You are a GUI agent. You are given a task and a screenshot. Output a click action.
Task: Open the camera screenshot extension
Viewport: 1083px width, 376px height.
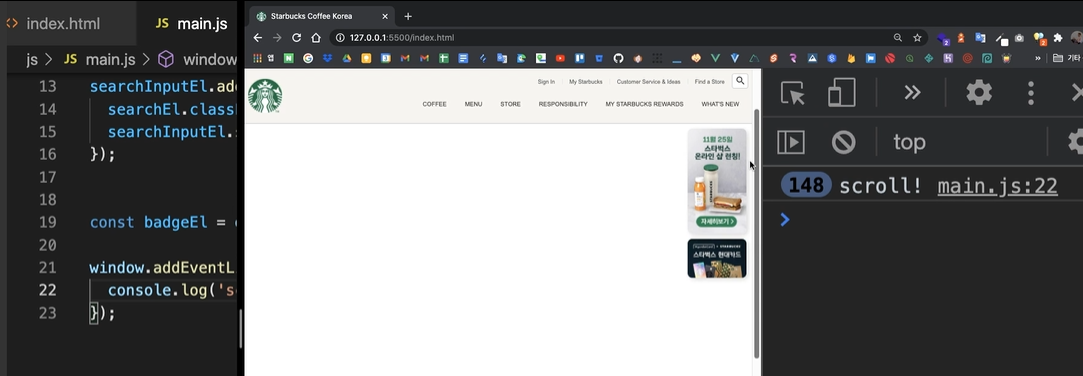1019,38
